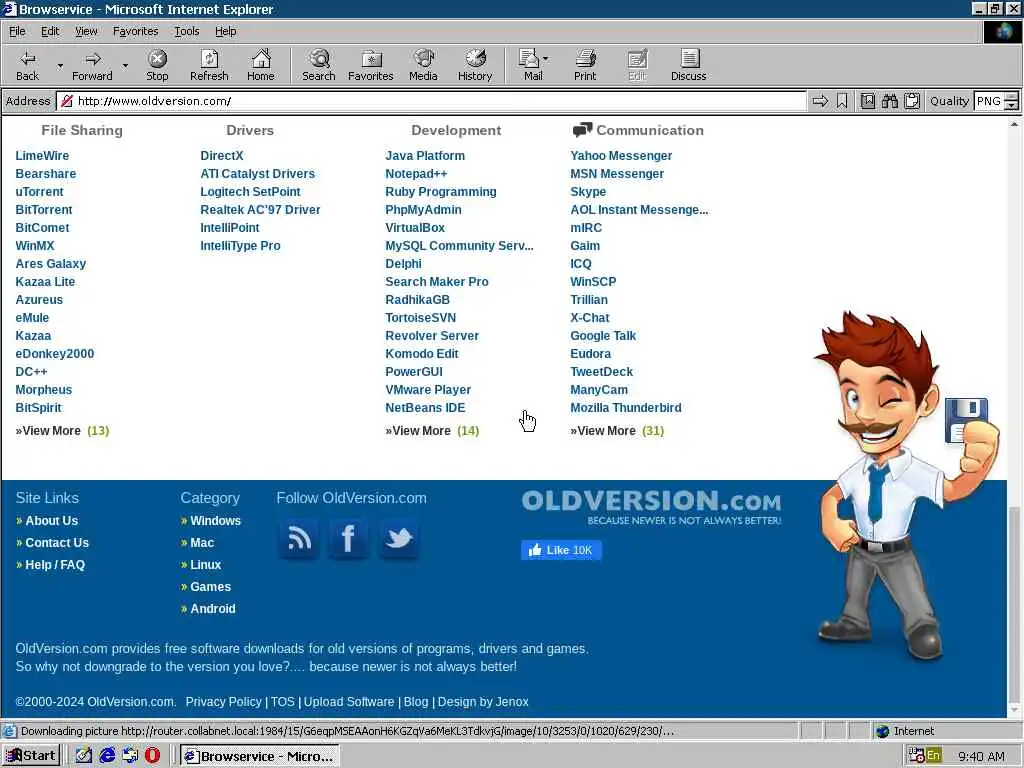This screenshot has height=768, width=1024.
Task: Open the Facebook icon in the footer
Action: click(348, 539)
